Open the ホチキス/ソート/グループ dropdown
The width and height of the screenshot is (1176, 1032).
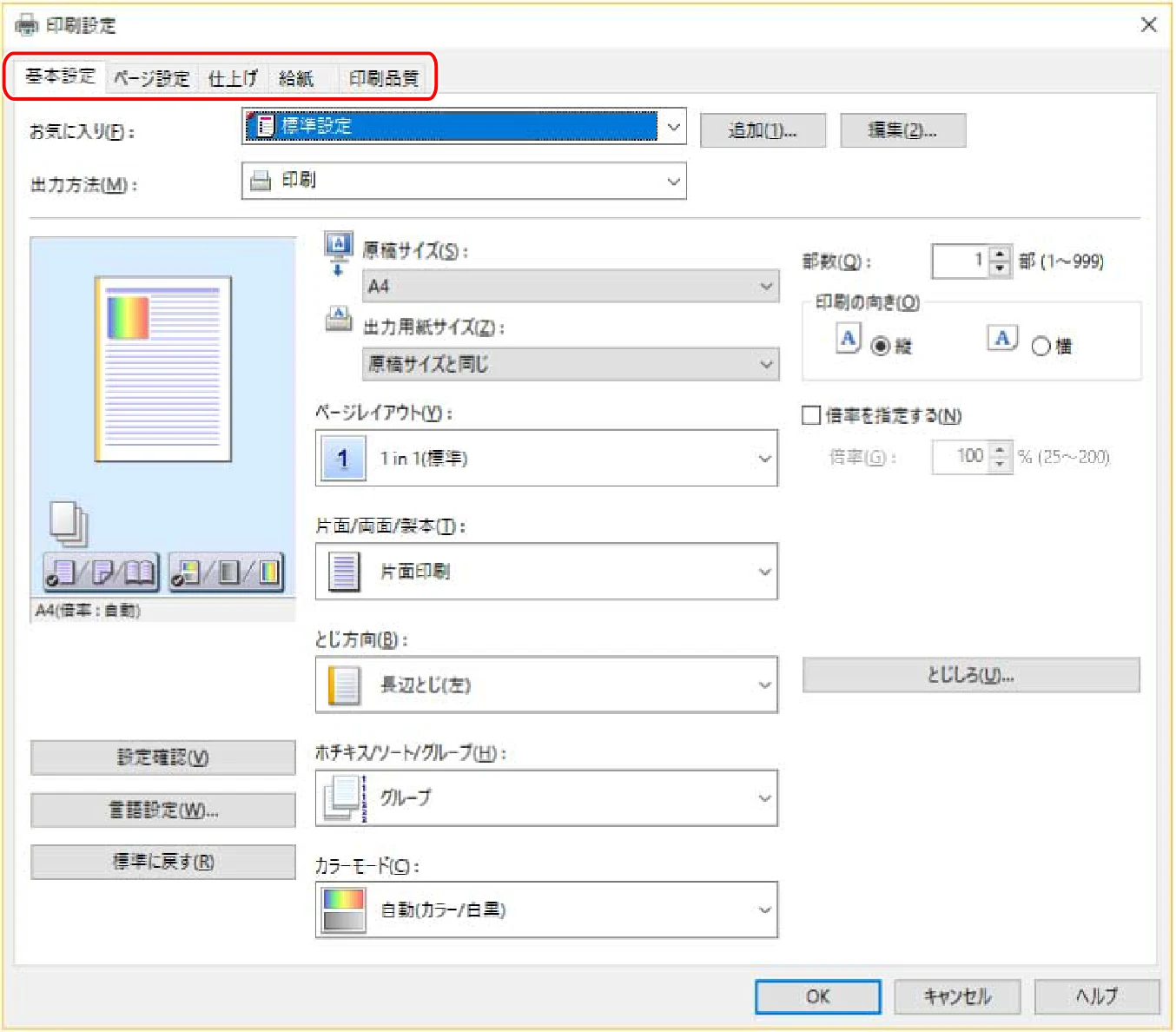(x=546, y=797)
